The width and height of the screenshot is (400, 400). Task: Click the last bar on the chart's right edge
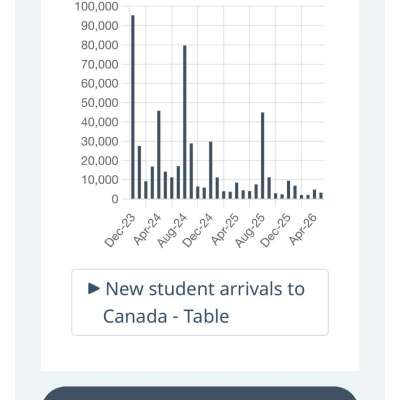coord(321,196)
